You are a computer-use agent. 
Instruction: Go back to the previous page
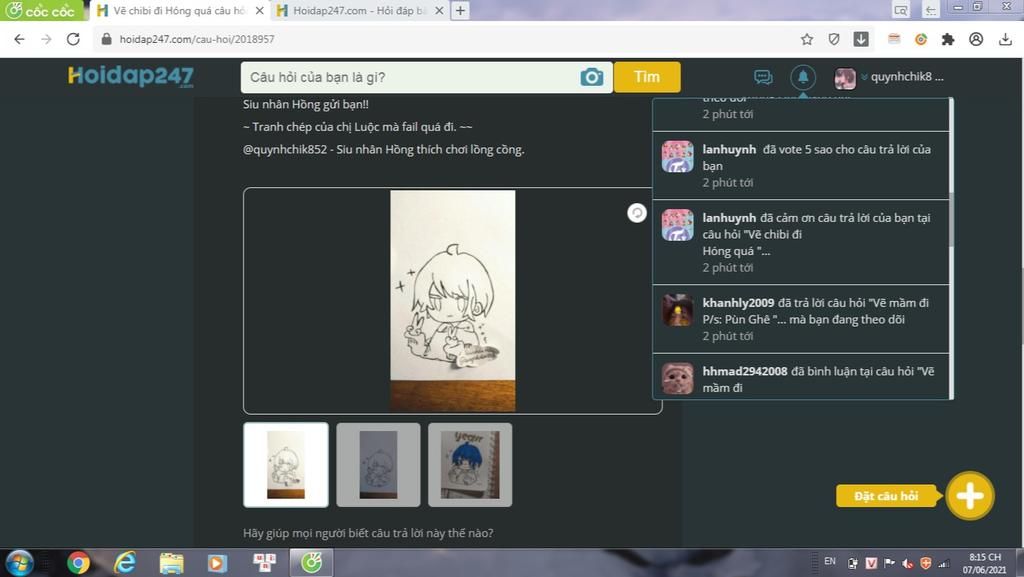tap(20, 39)
